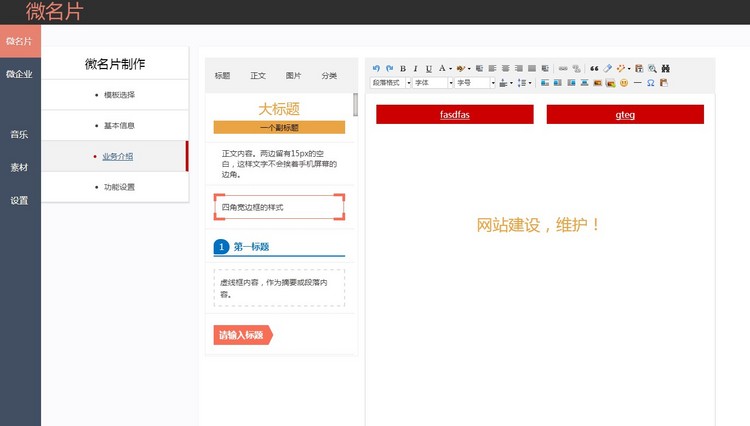Switch to the 标题 template tab
750x426 pixels.
[222, 76]
